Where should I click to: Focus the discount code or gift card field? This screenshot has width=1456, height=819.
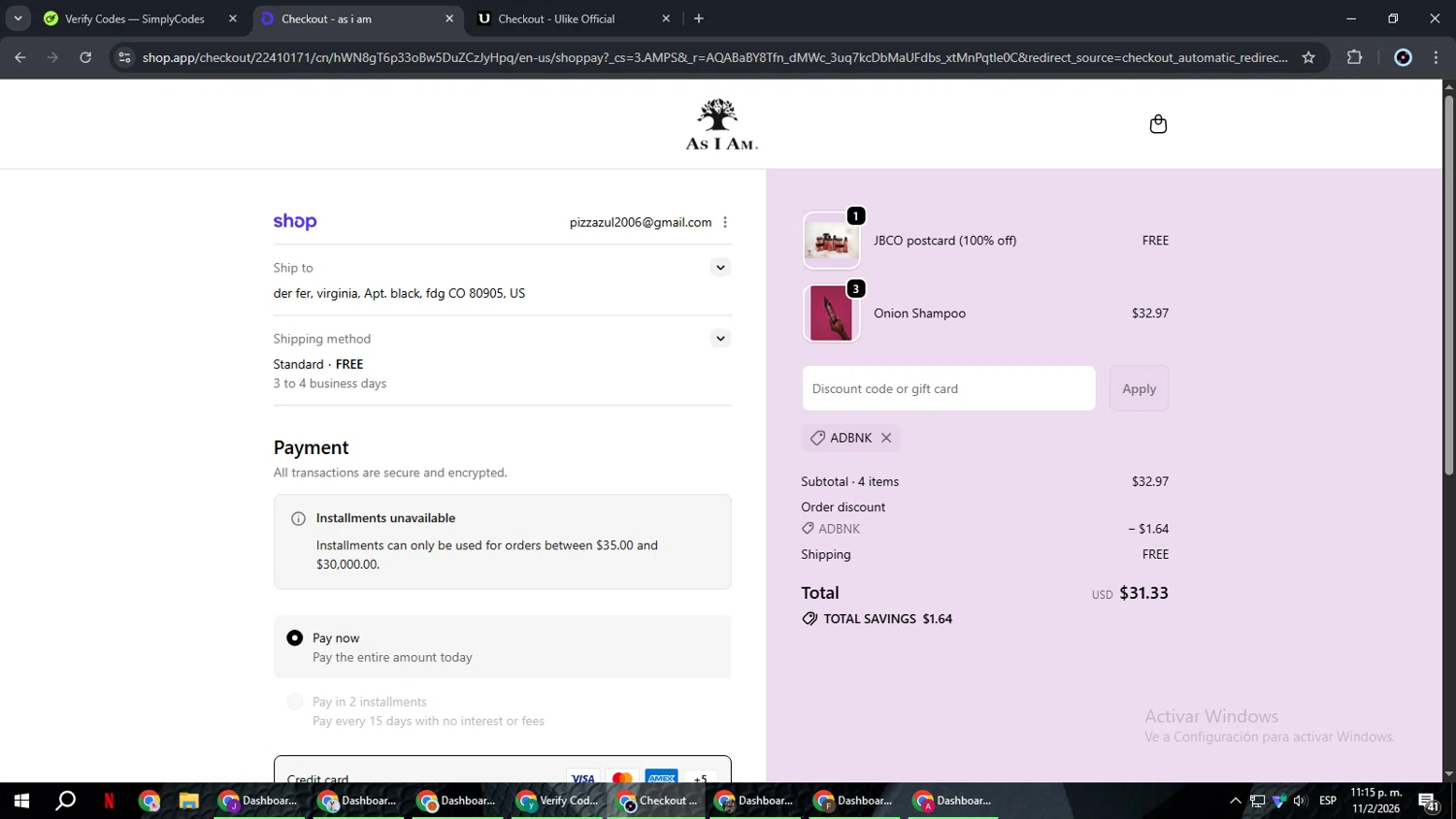(x=948, y=388)
